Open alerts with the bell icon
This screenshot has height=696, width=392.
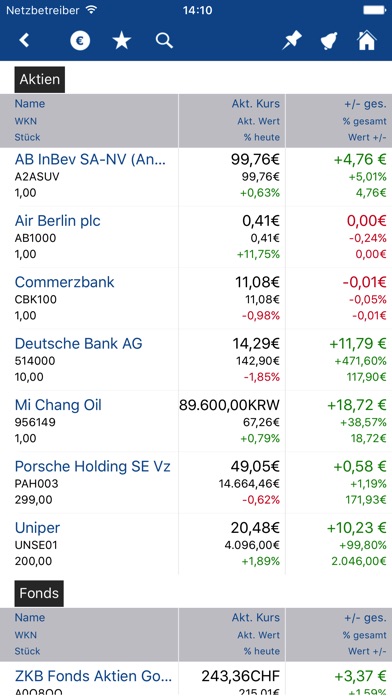(x=329, y=41)
